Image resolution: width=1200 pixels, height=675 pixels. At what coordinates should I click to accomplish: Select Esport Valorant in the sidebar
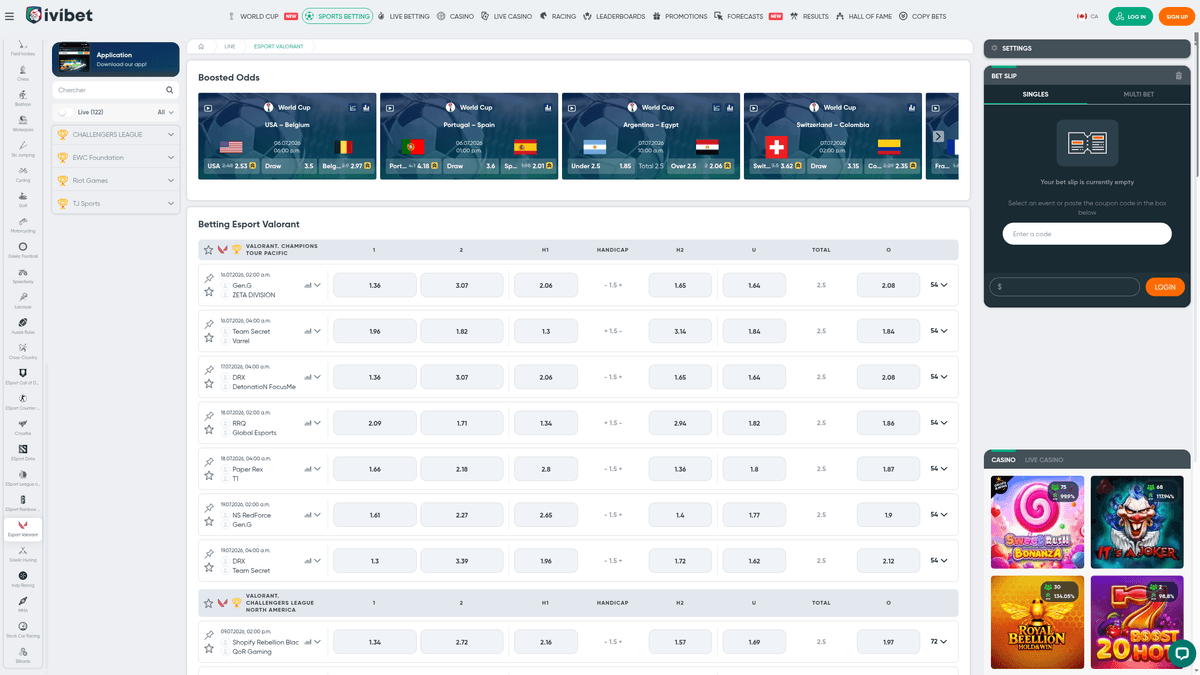[x=23, y=529]
